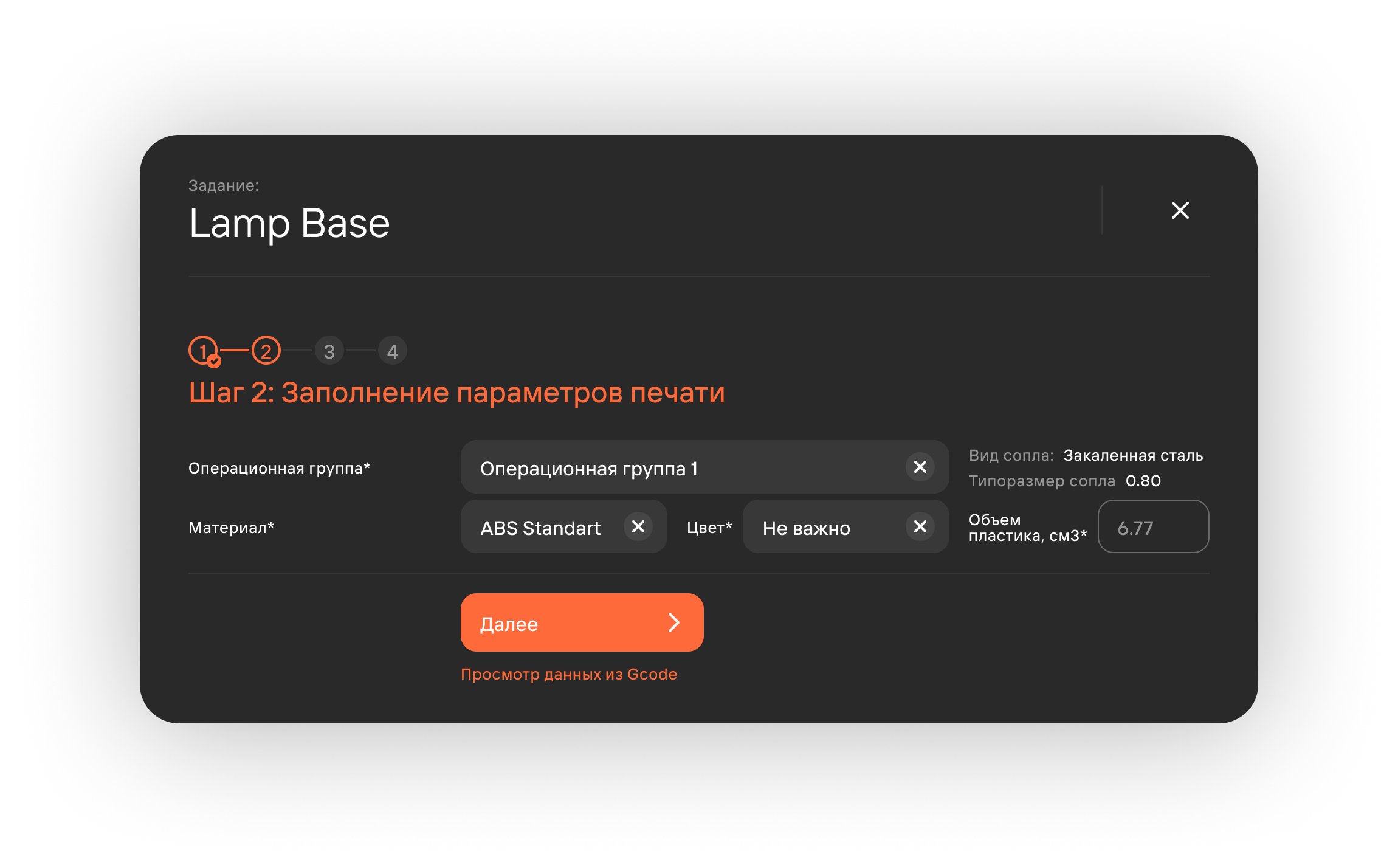Clear the Операционная группа 1 selection
This screenshot has height=868, width=1398.
pyautogui.click(x=920, y=467)
